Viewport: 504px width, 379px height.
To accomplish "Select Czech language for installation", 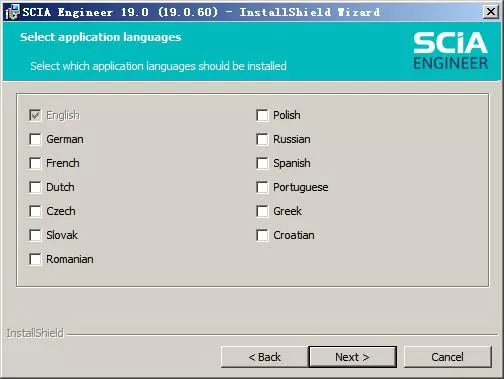I will pos(35,211).
